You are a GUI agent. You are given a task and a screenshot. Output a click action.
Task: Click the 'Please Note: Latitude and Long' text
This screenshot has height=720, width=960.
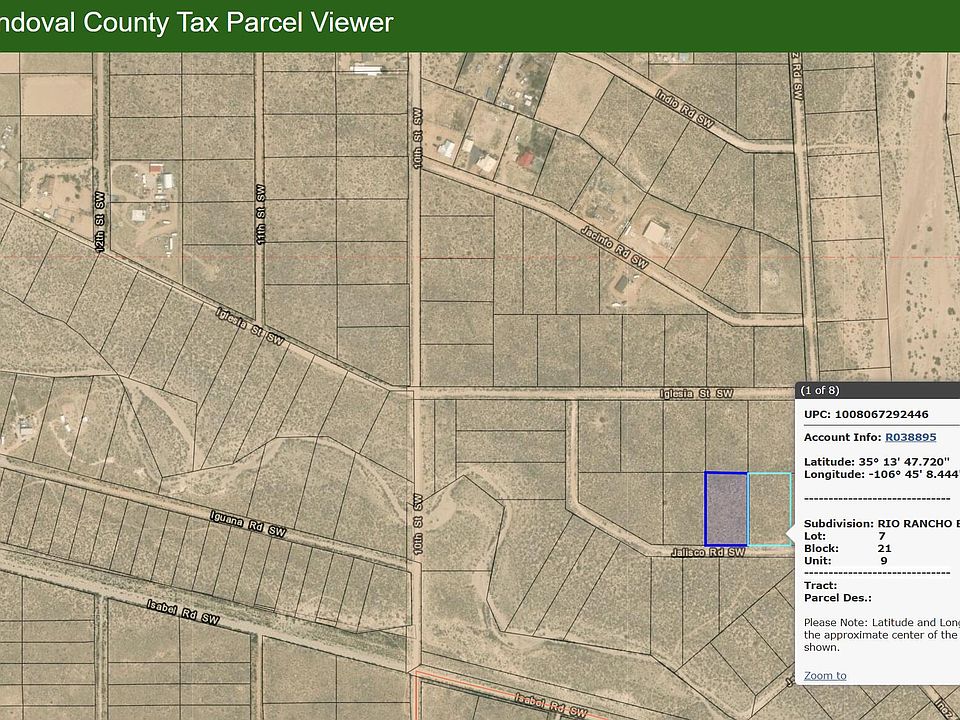(x=882, y=623)
